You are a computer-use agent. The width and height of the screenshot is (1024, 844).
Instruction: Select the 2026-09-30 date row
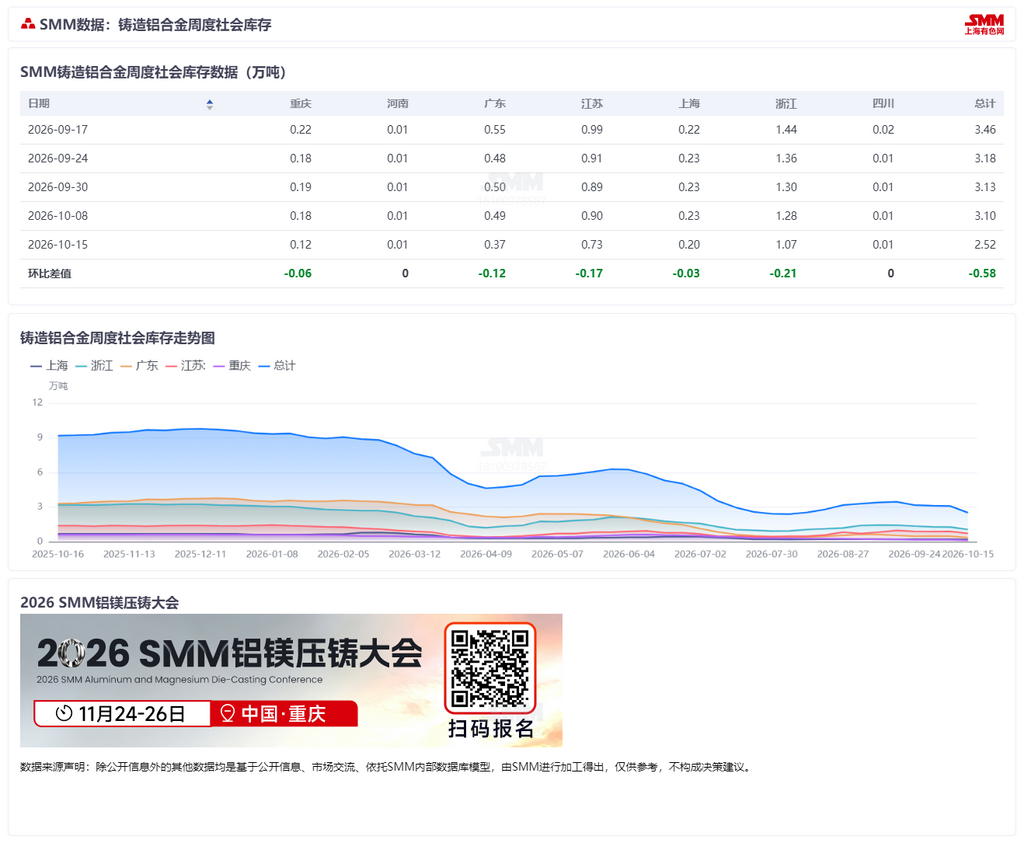[512, 187]
